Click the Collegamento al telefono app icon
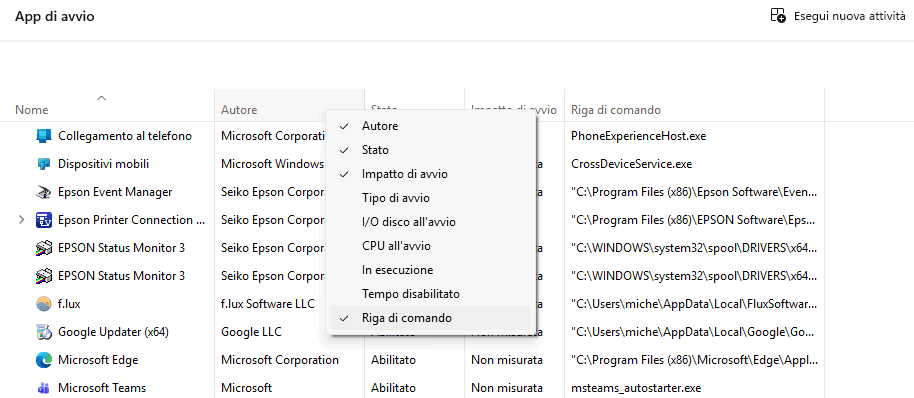The image size is (914, 398). click(x=44, y=136)
